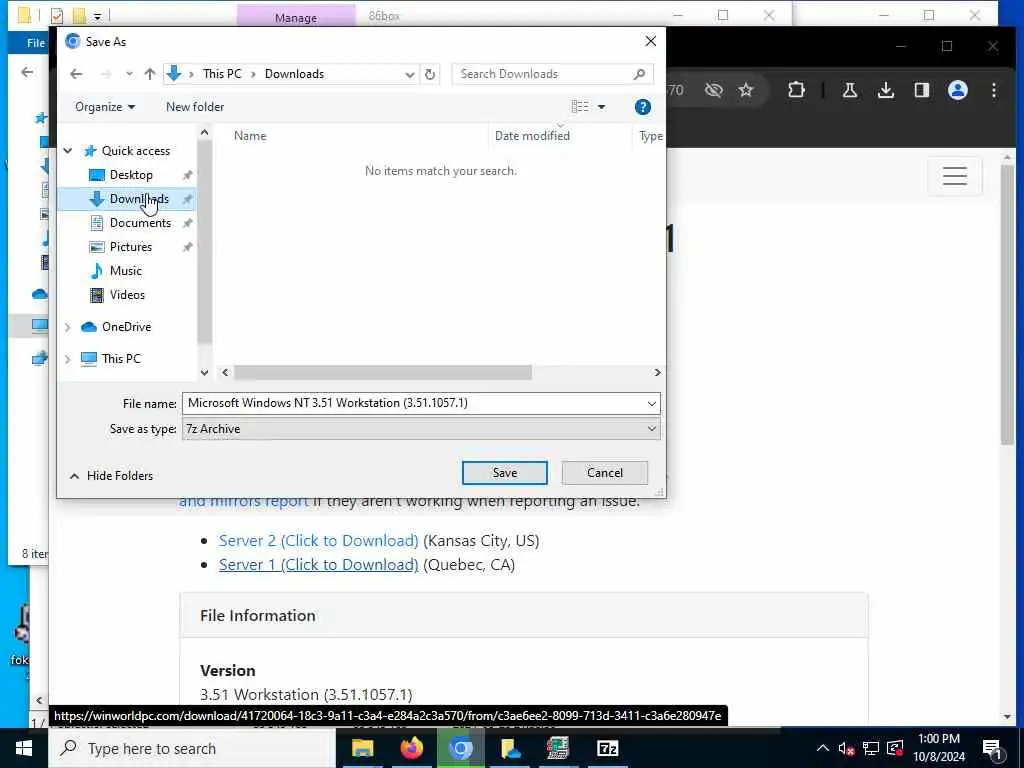Open Chrome Labs flask icon
The image size is (1024, 768).
click(850, 90)
